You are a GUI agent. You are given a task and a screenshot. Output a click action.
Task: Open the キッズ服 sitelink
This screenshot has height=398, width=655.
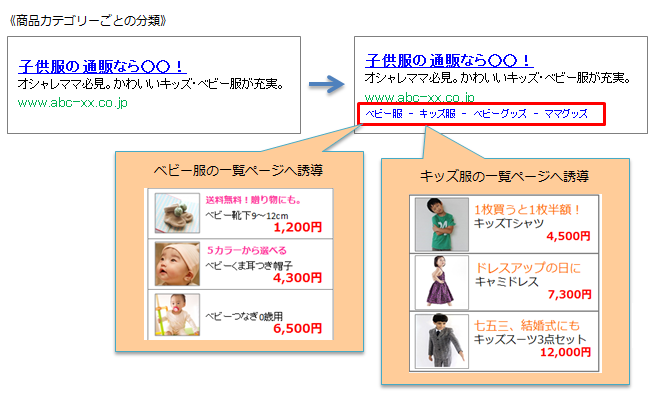click(x=437, y=114)
